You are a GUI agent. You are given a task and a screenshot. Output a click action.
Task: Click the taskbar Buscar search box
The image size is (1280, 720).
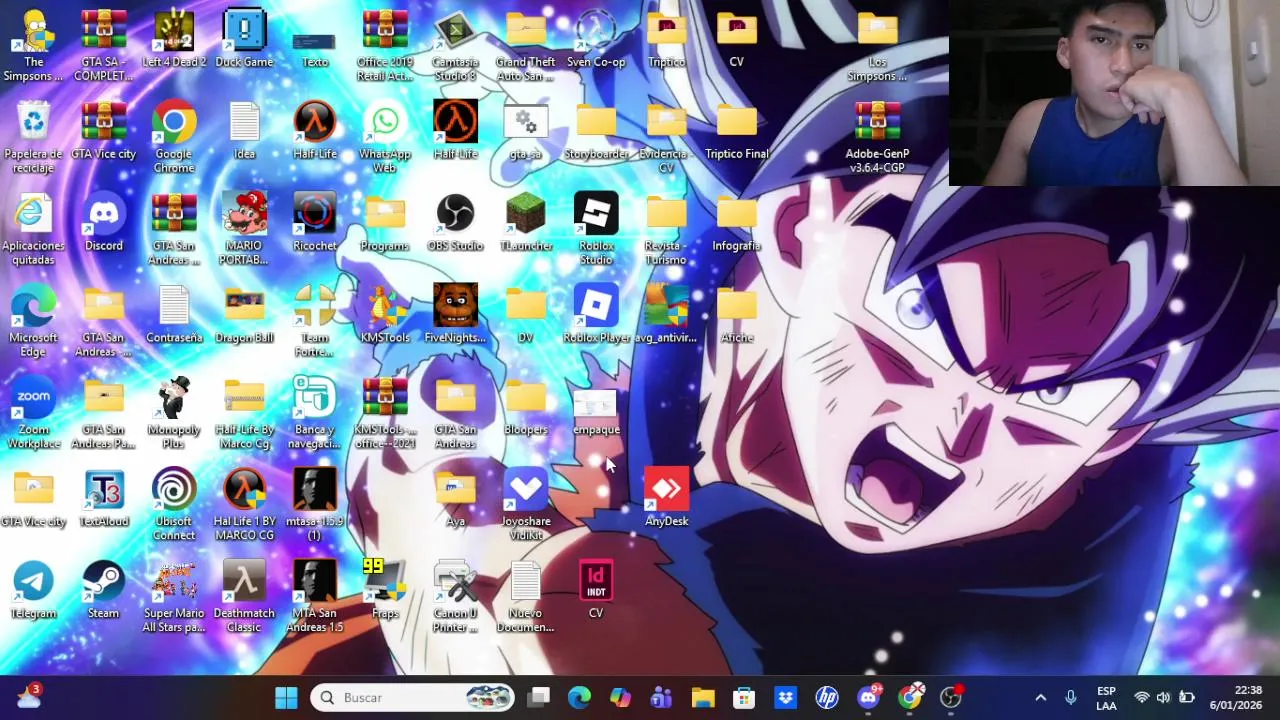coord(413,697)
